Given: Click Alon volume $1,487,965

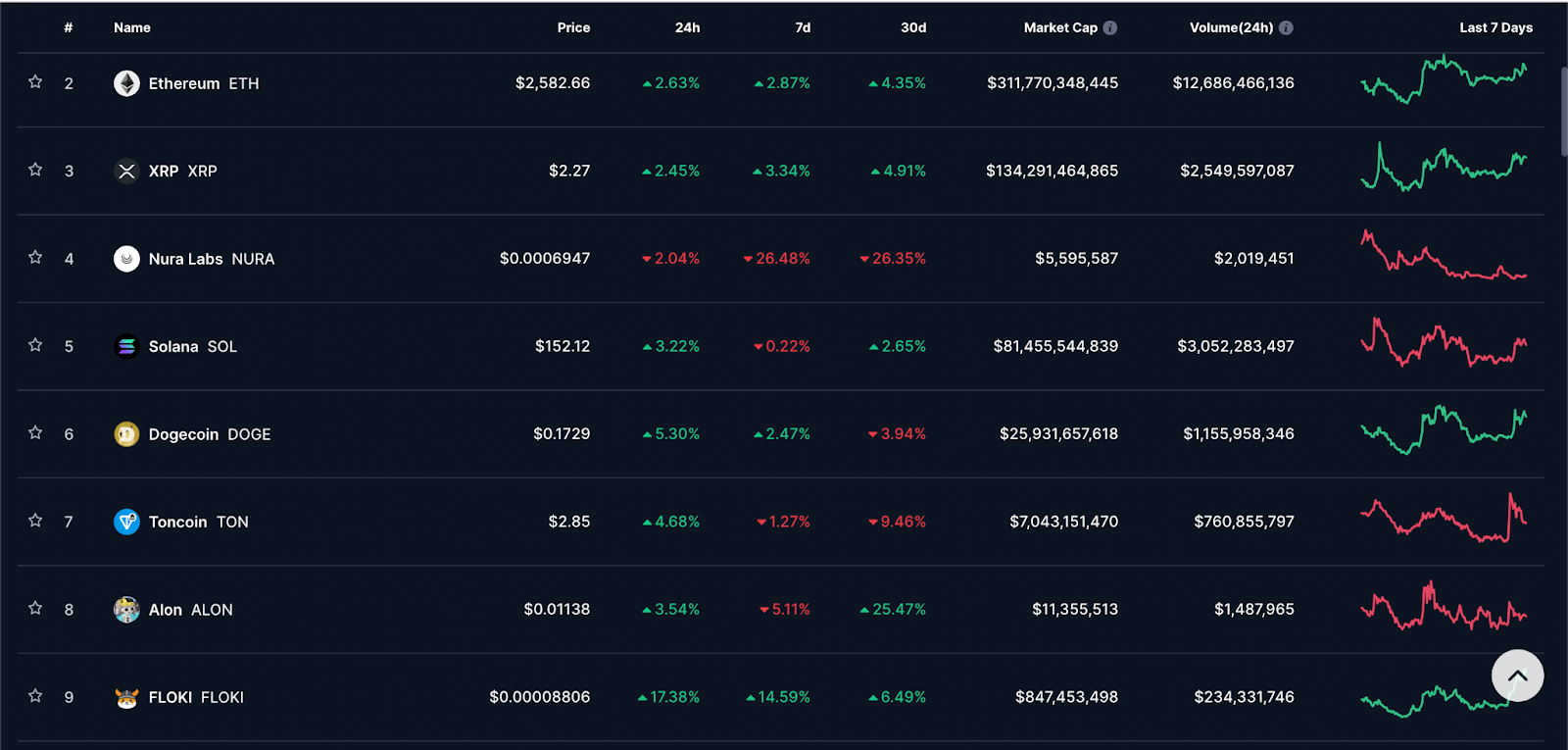Looking at the screenshot, I should [x=1253, y=609].
